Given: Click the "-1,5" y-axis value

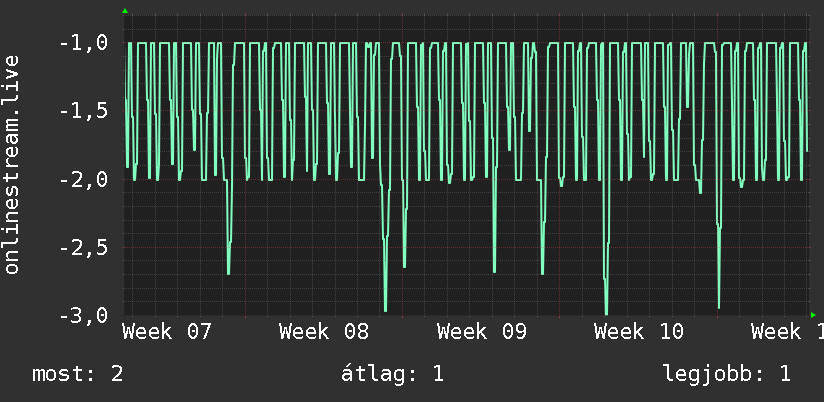Looking at the screenshot, I should pos(84,111).
